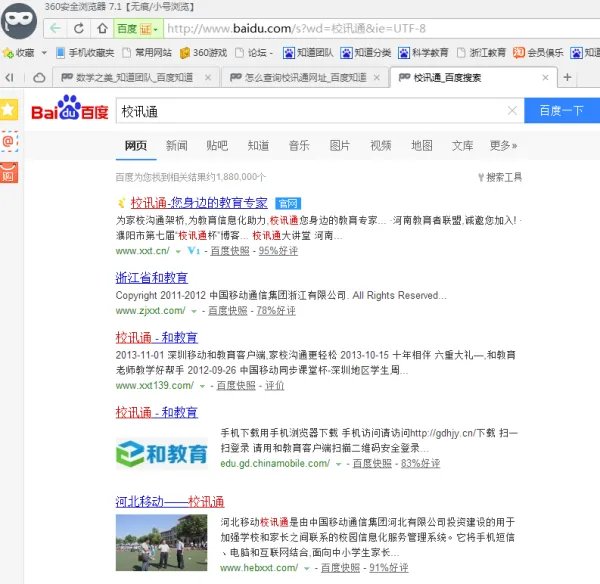The width and height of the screenshot is (600, 584).
Task: Open result 浙江省和教育
Action: coord(152,278)
